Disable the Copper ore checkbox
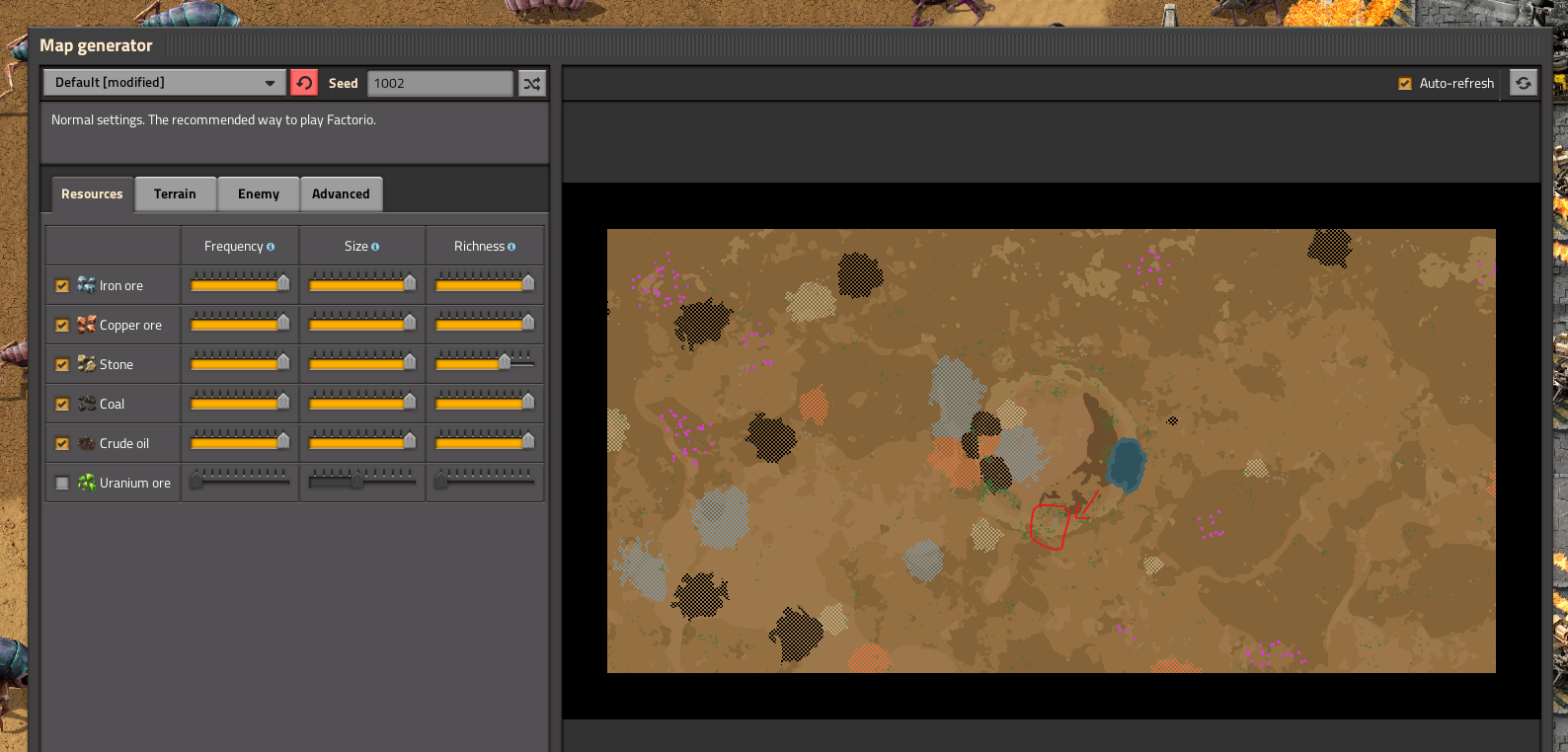 click(62, 325)
